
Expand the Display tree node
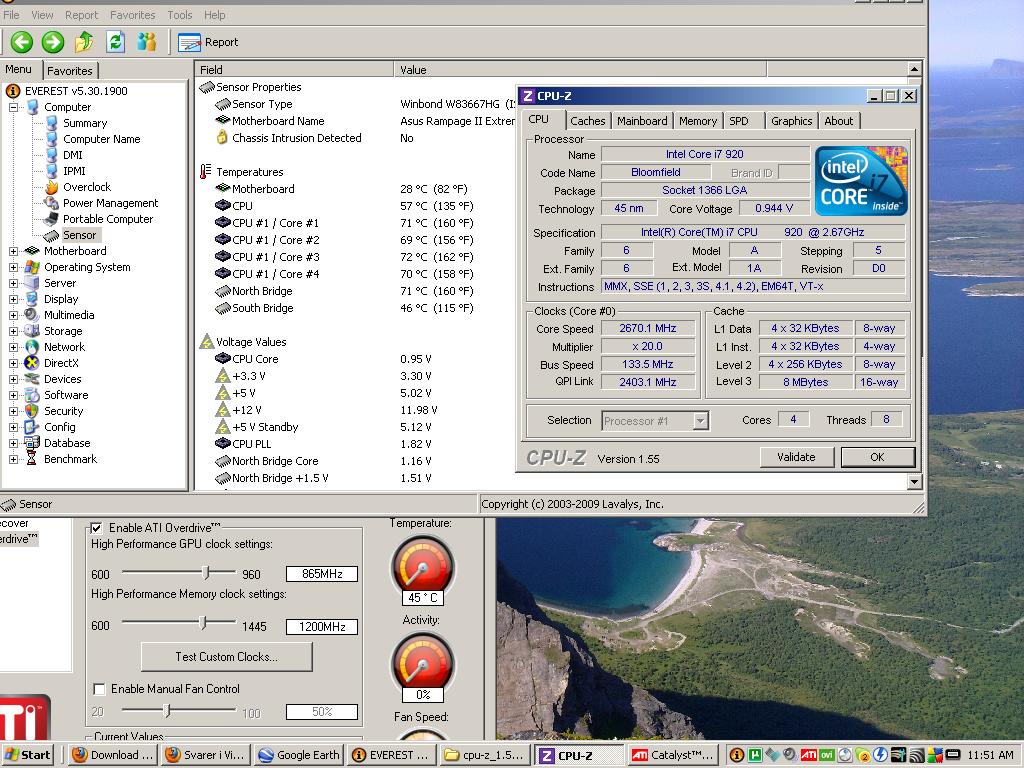pyautogui.click(x=13, y=299)
